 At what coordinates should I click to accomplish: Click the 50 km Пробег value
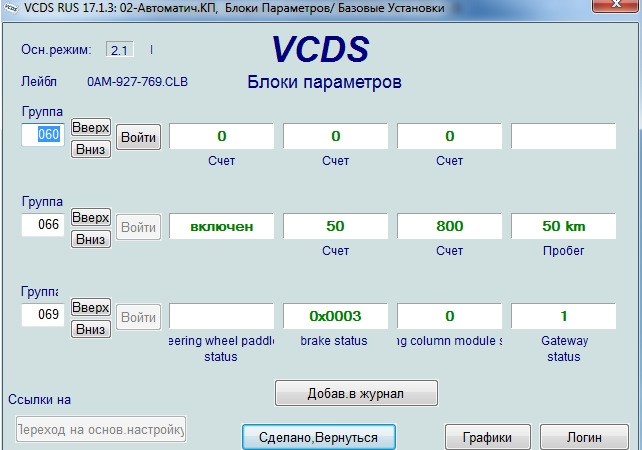tap(563, 226)
